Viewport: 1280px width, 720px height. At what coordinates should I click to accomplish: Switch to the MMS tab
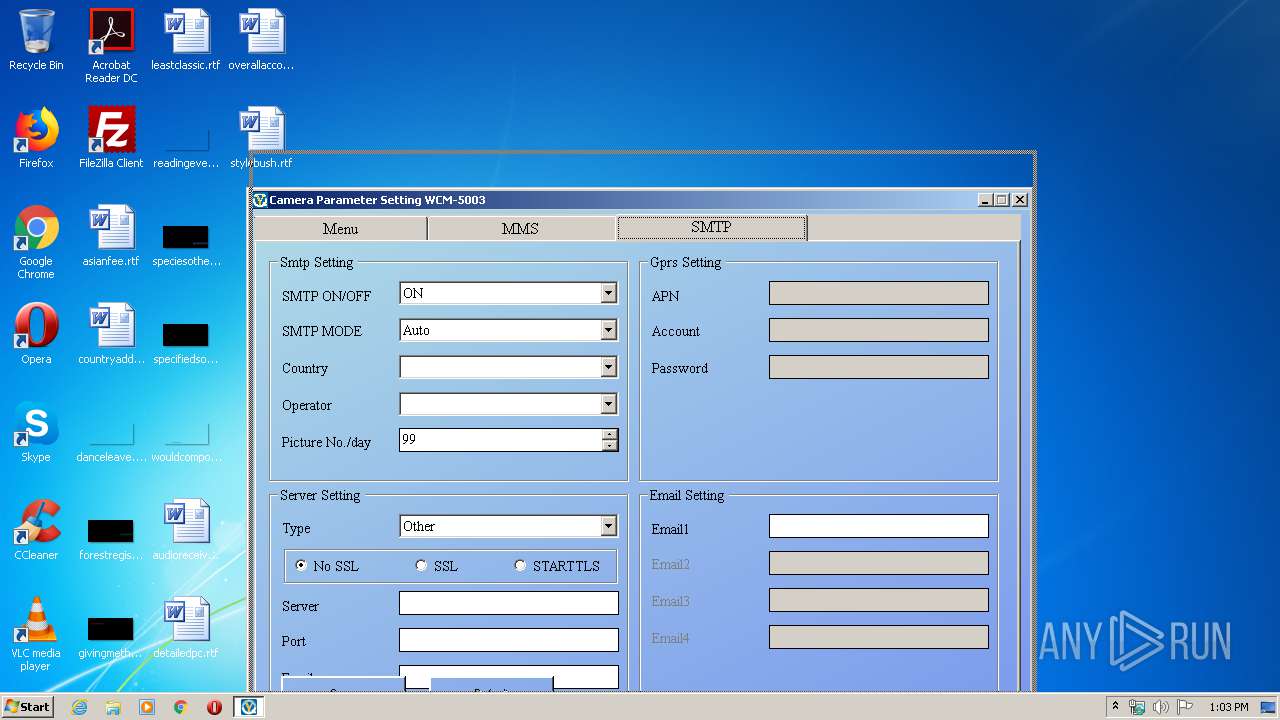pos(520,229)
